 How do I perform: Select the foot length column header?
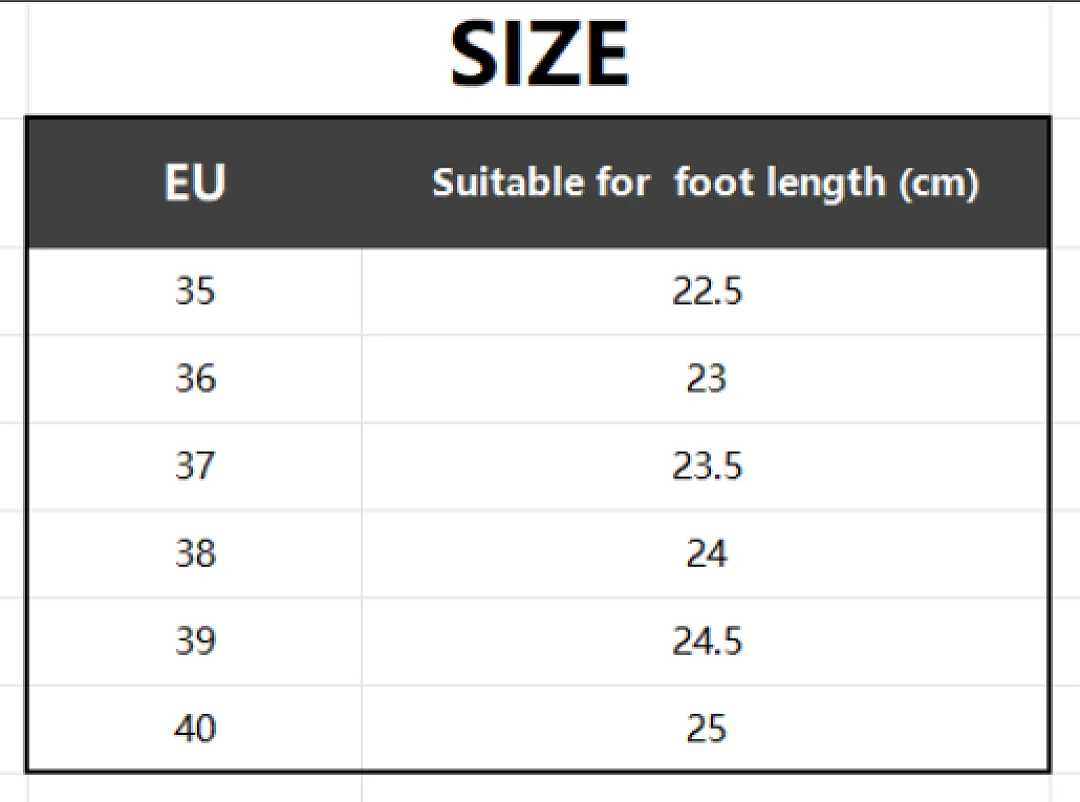click(705, 183)
